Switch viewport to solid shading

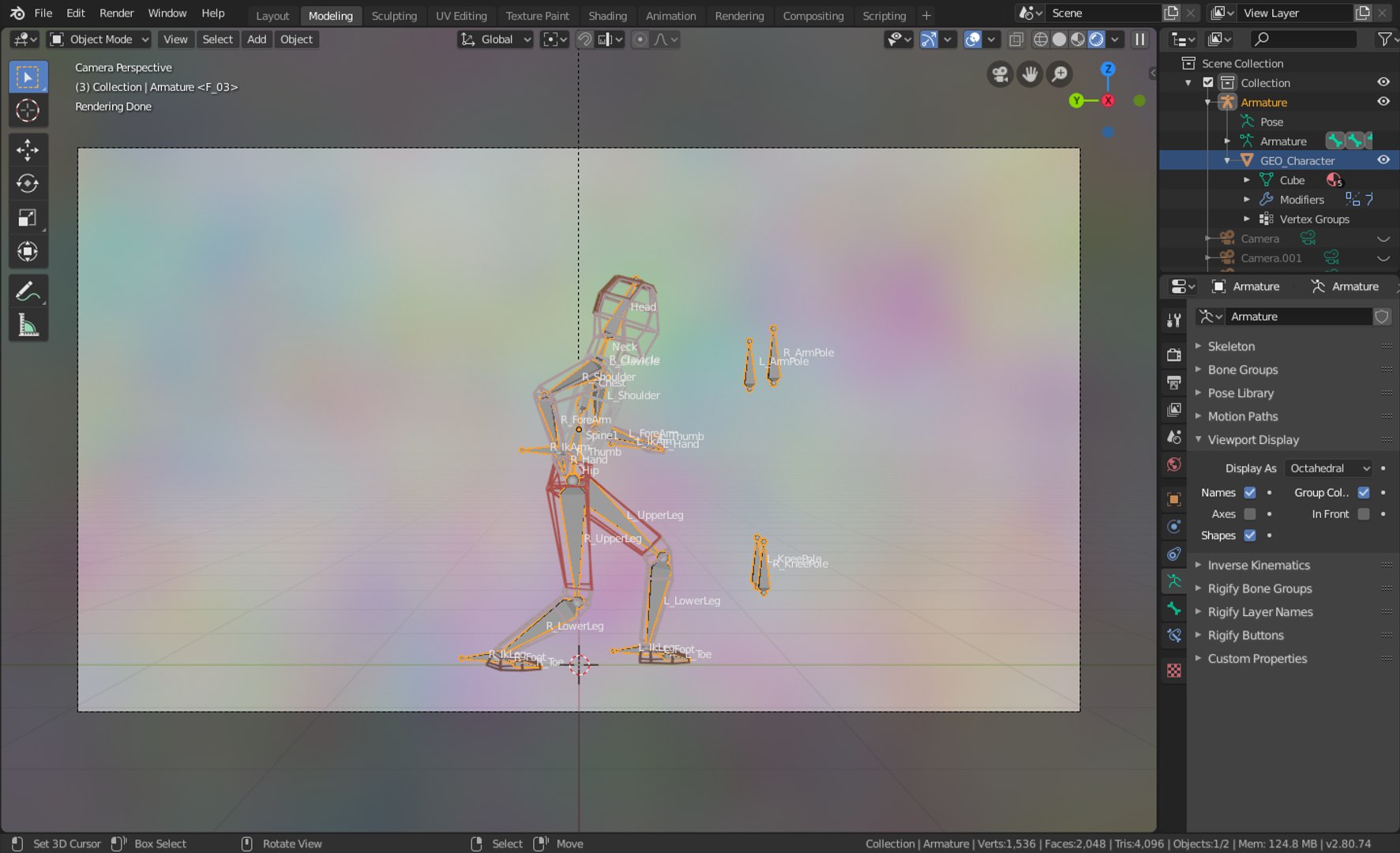tap(1059, 39)
